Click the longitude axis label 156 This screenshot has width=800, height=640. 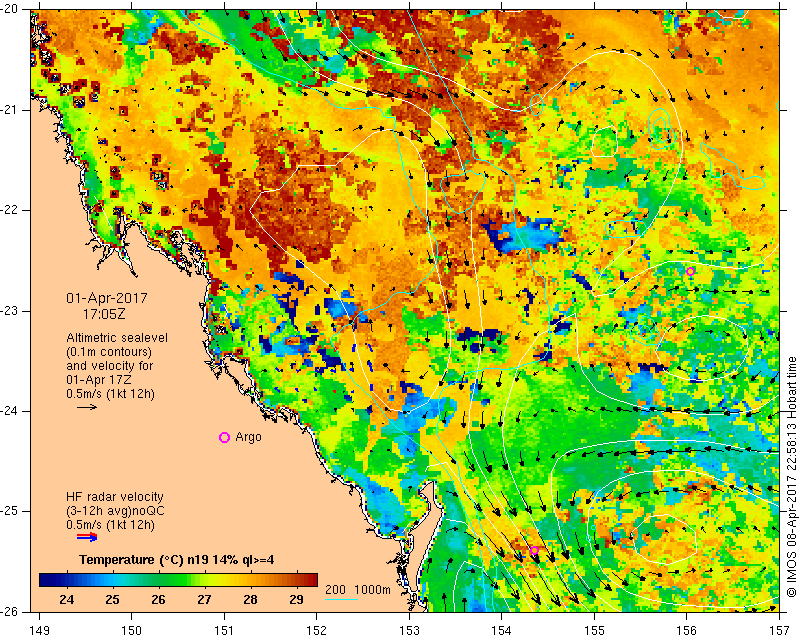(687, 630)
